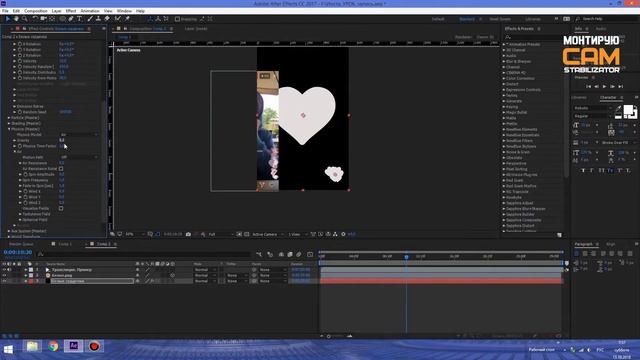Select the Eraser tool
Image resolution: width=640 pixels, height=360 pixels.
(x=107, y=19)
